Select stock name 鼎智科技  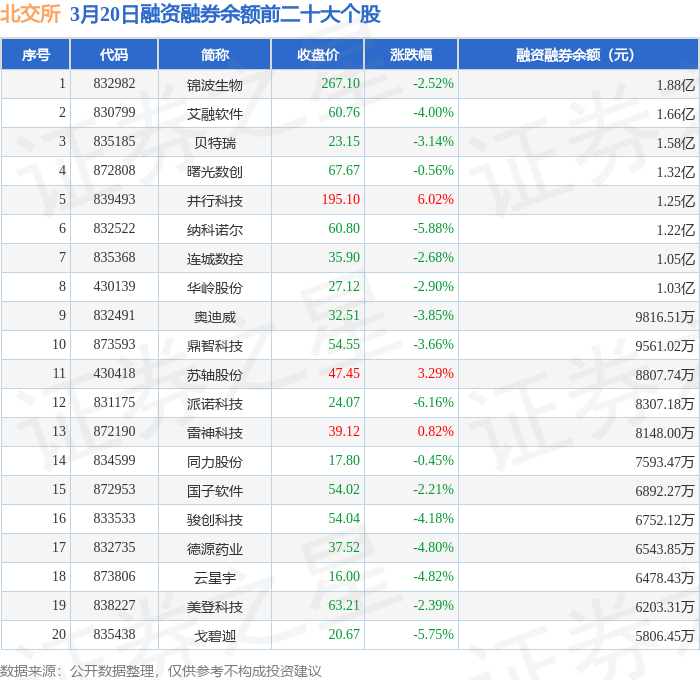(215, 346)
